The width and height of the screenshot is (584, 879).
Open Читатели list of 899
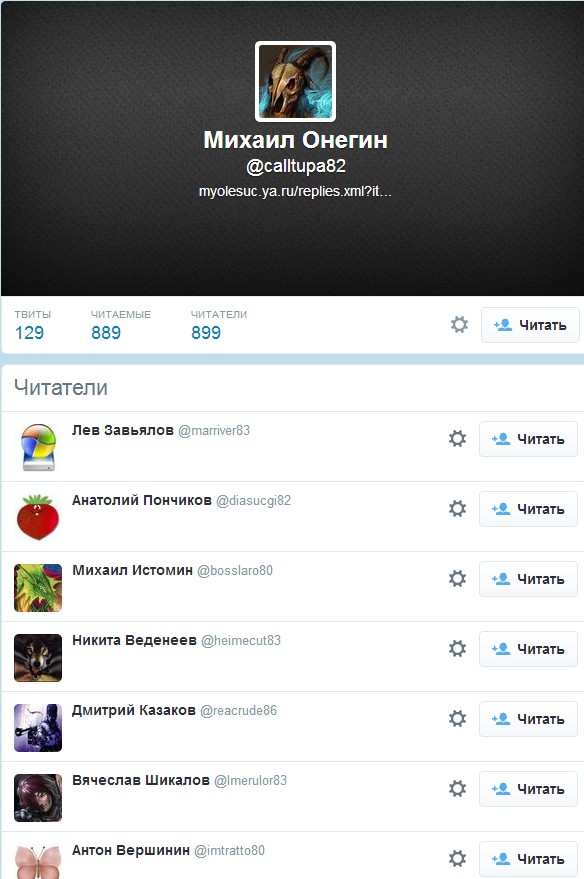pos(219,325)
